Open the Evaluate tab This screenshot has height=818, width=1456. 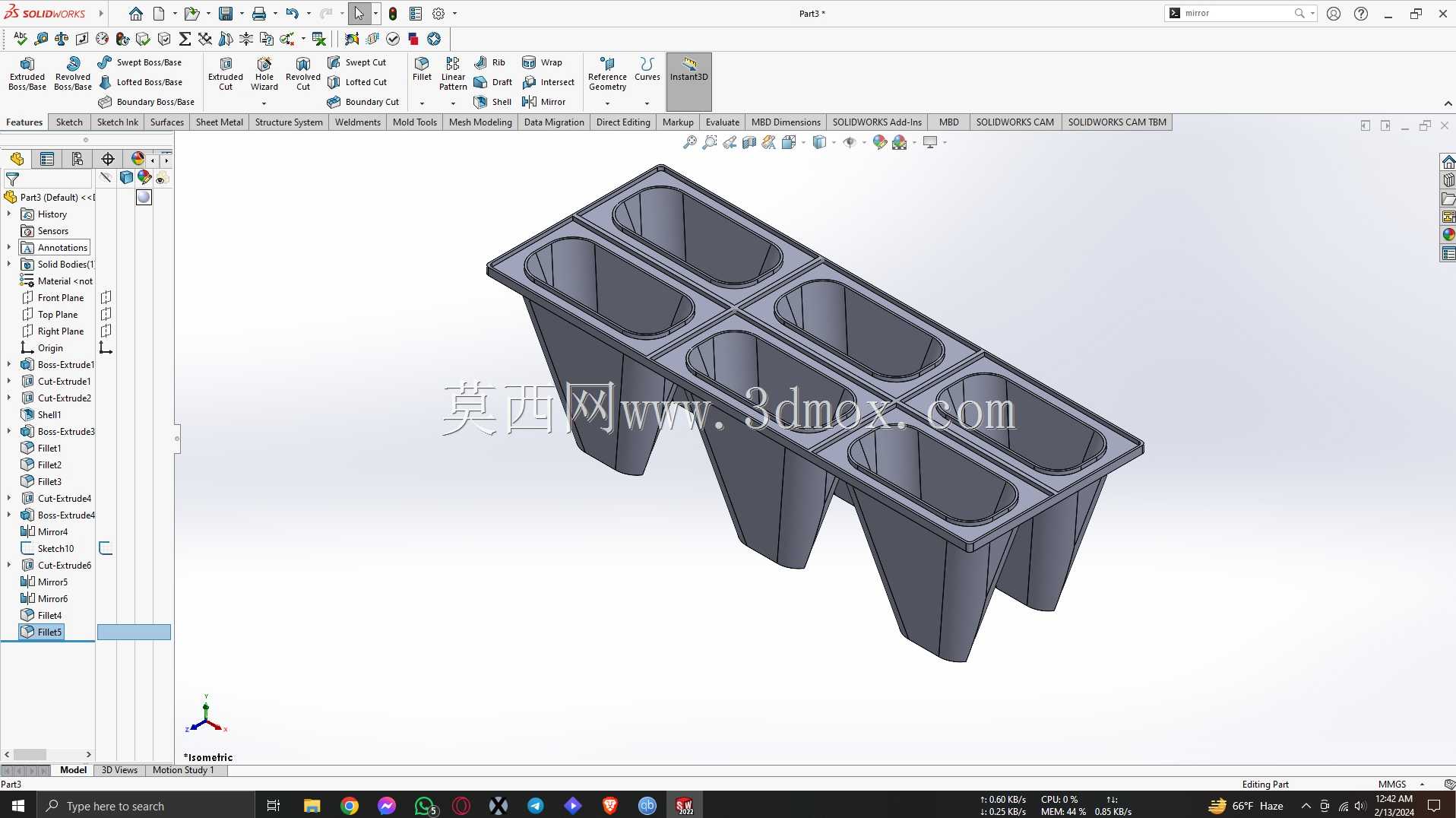coord(723,122)
